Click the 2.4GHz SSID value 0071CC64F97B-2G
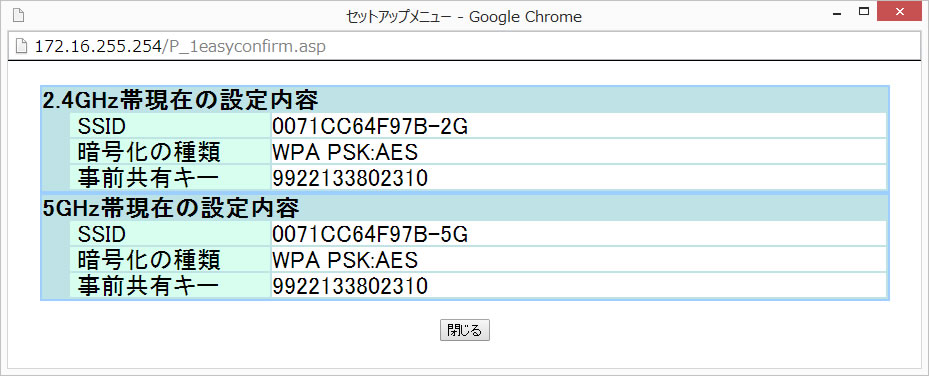929x376 pixels. click(x=370, y=127)
